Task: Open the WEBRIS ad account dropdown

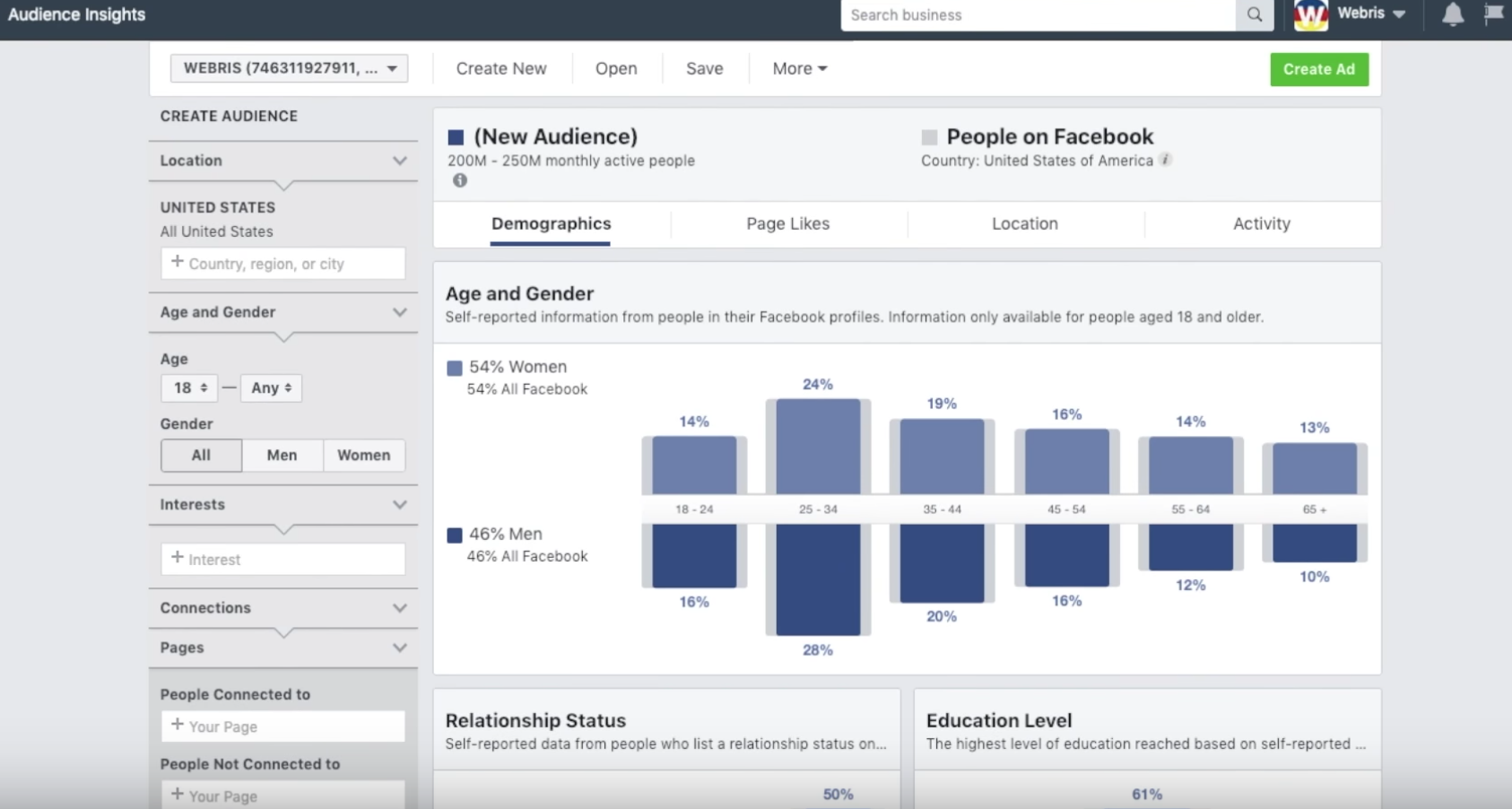Action: pyautogui.click(x=289, y=68)
